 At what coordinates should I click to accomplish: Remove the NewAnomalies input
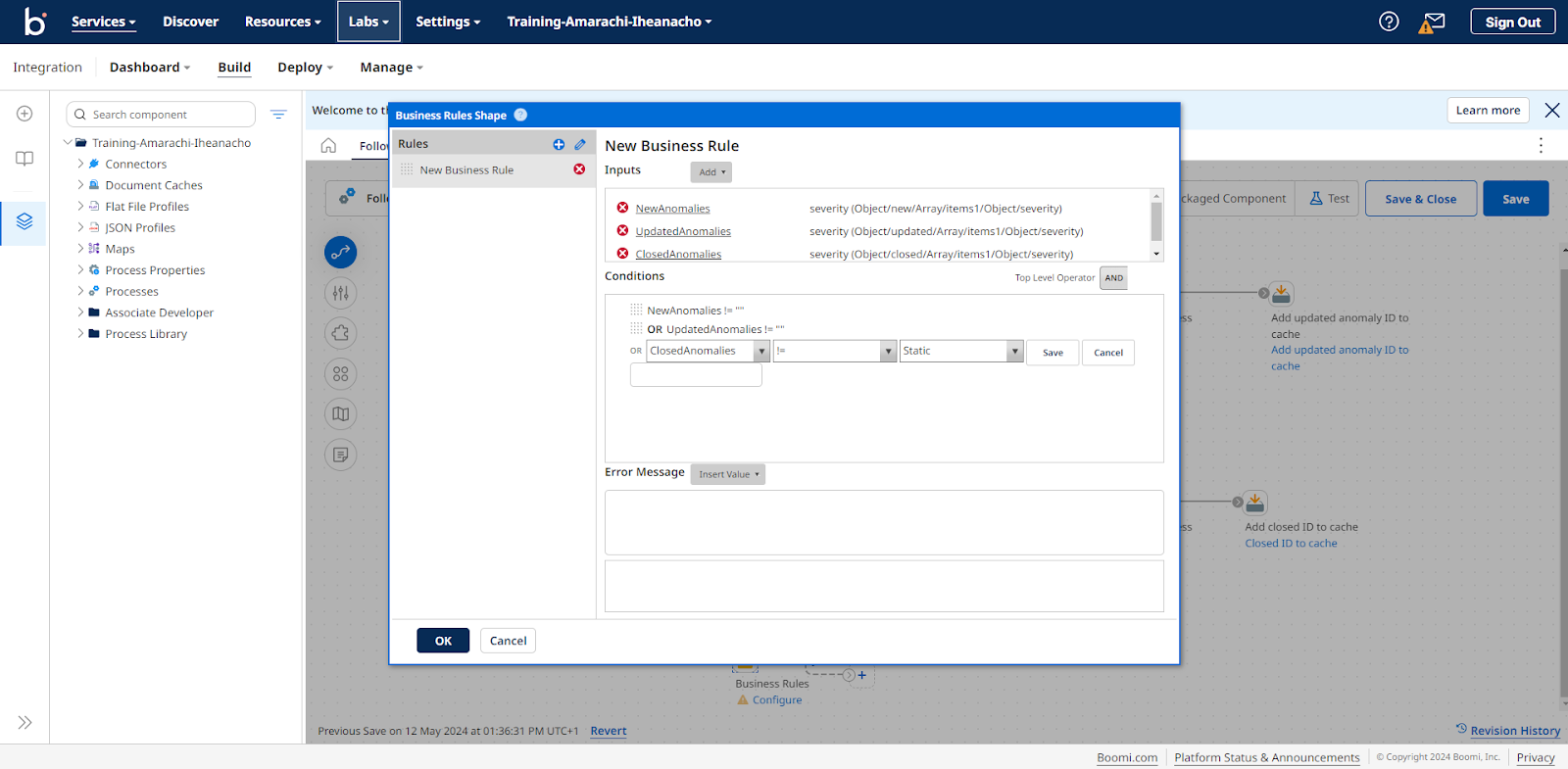pos(622,208)
